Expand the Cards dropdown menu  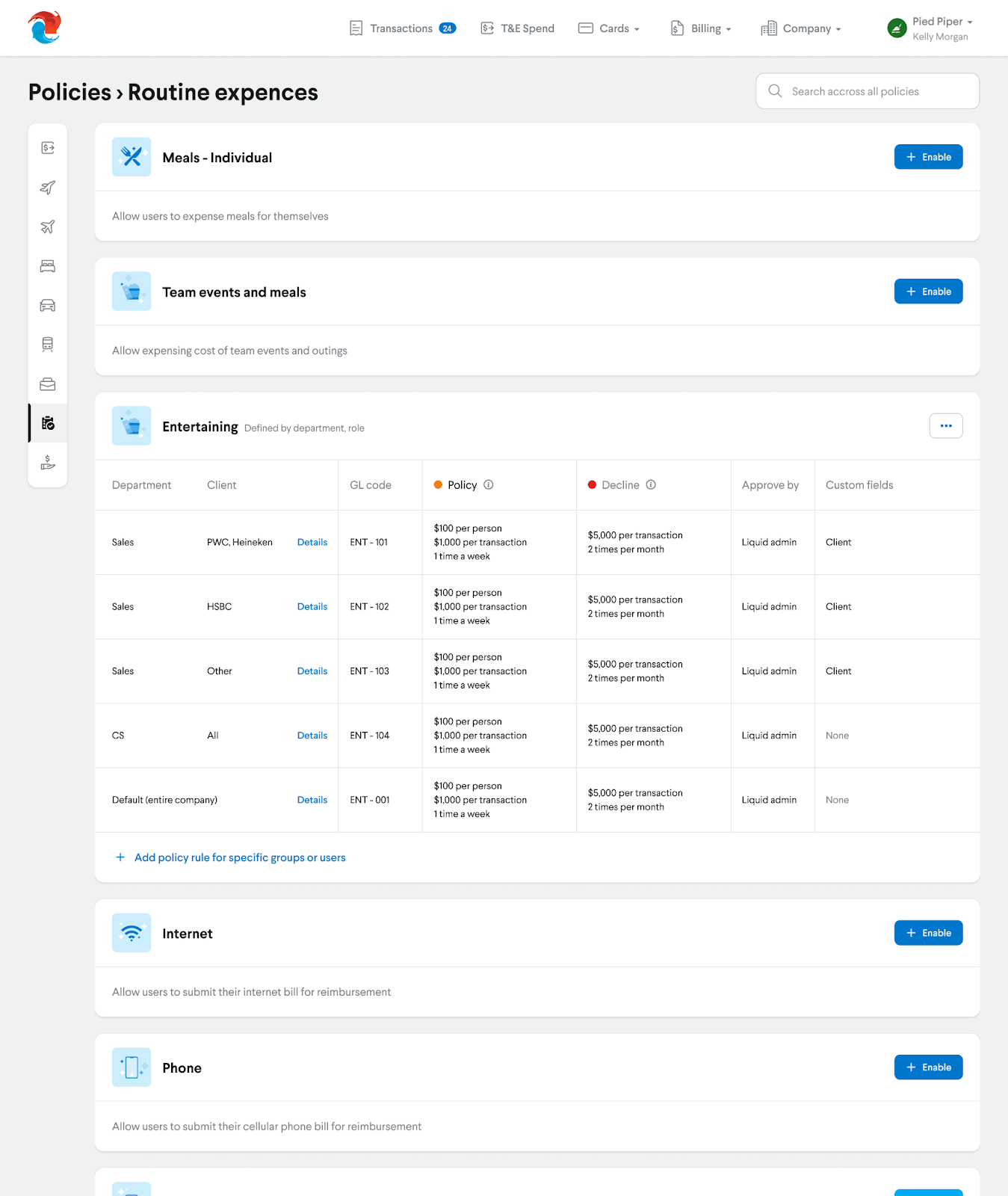[x=609, y=28]
